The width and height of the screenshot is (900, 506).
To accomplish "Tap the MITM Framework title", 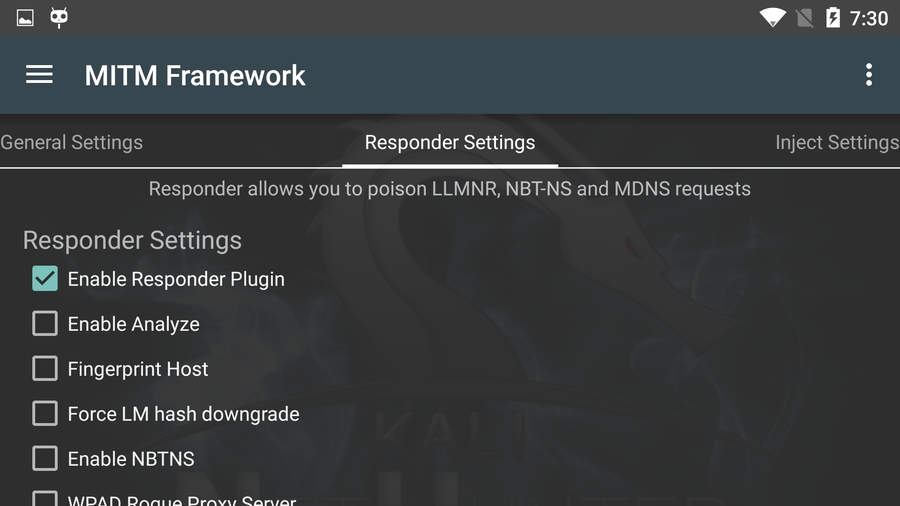I will click(x=195, y=75).
